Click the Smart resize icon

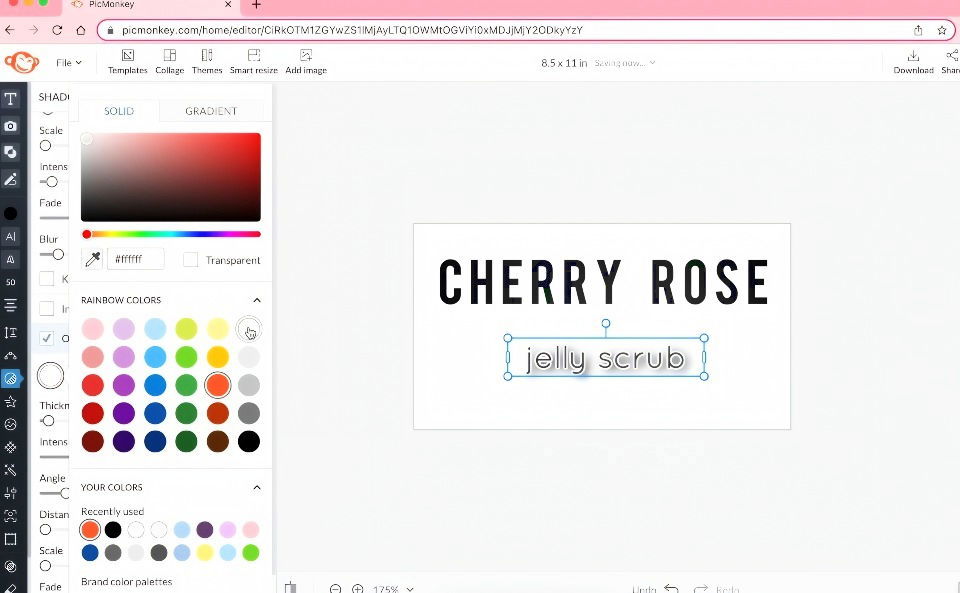coord(254,61)
